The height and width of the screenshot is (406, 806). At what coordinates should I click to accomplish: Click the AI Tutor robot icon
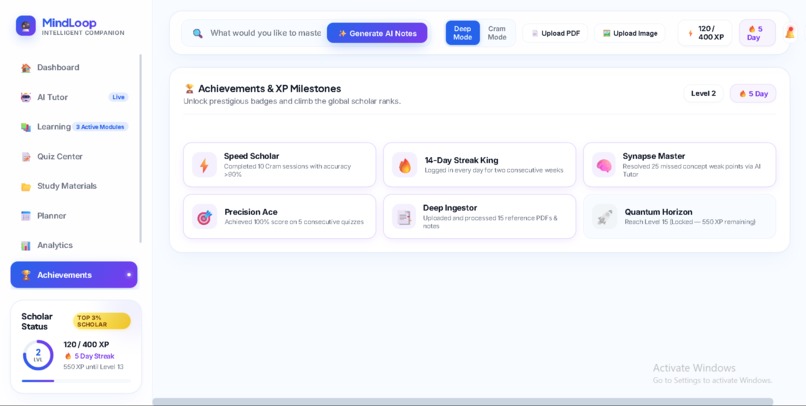[x=26, y=97]
